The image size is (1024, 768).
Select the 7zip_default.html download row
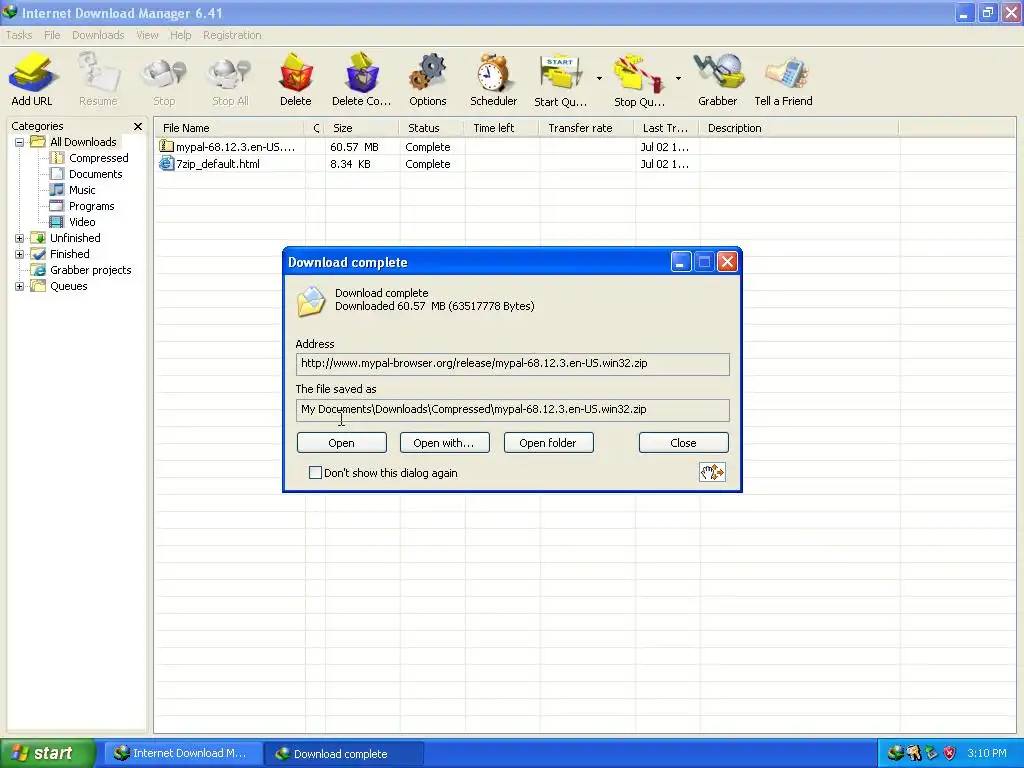585,164
